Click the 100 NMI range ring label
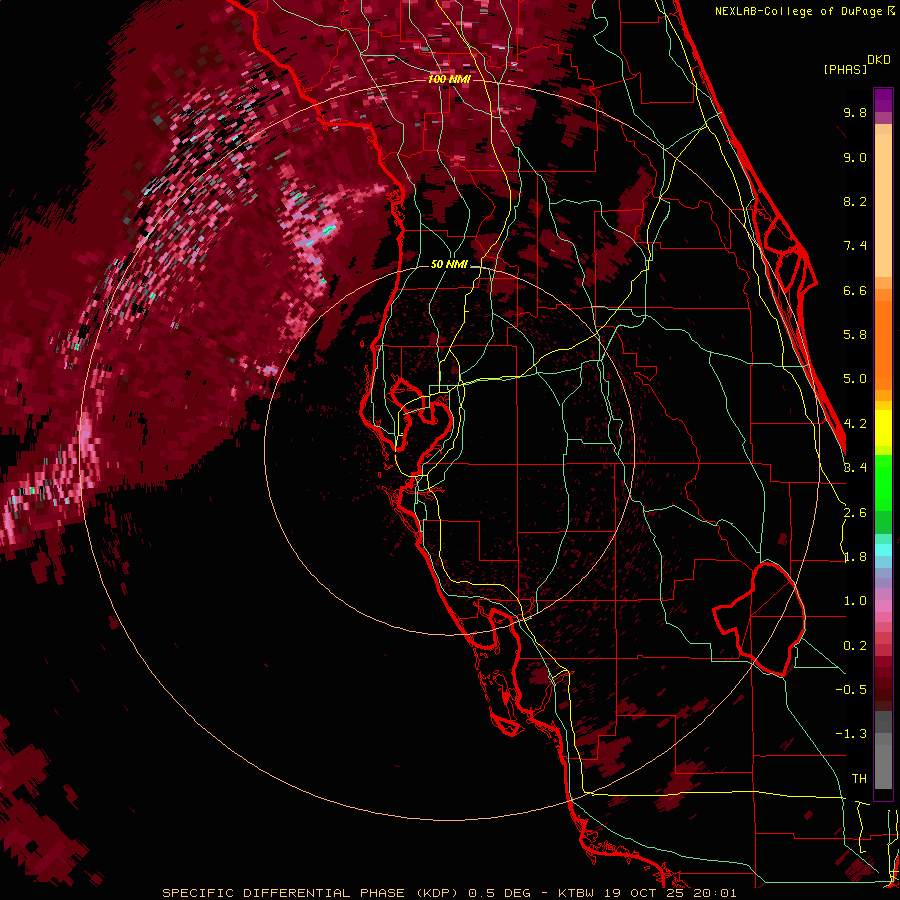 point(449,79)
